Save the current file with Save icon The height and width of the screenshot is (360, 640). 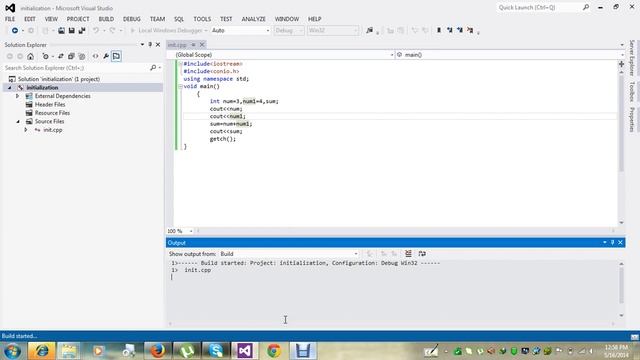click(71, 31)
